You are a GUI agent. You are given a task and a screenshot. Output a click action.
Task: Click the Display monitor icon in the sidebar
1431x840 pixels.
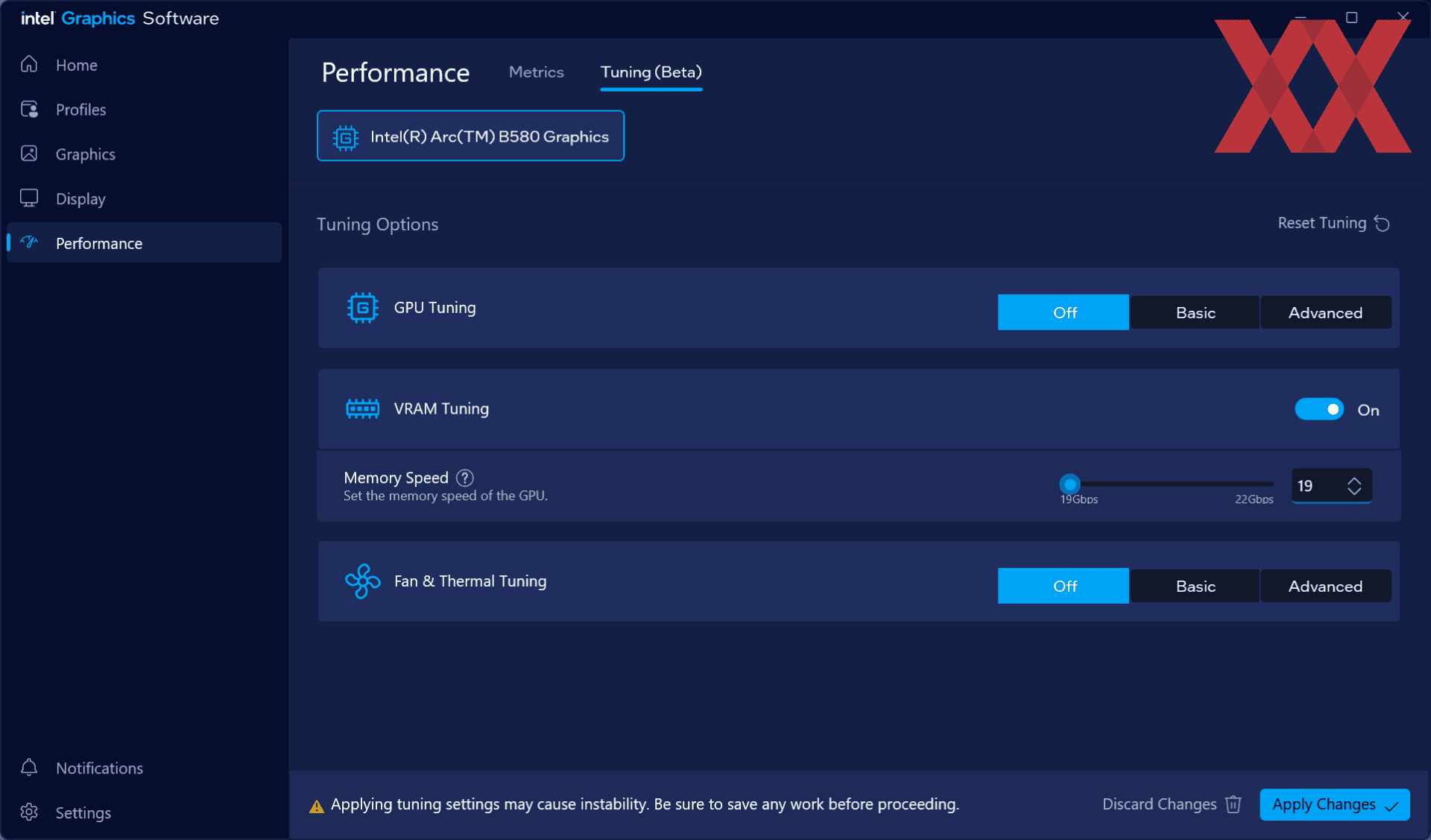(29, 198)
